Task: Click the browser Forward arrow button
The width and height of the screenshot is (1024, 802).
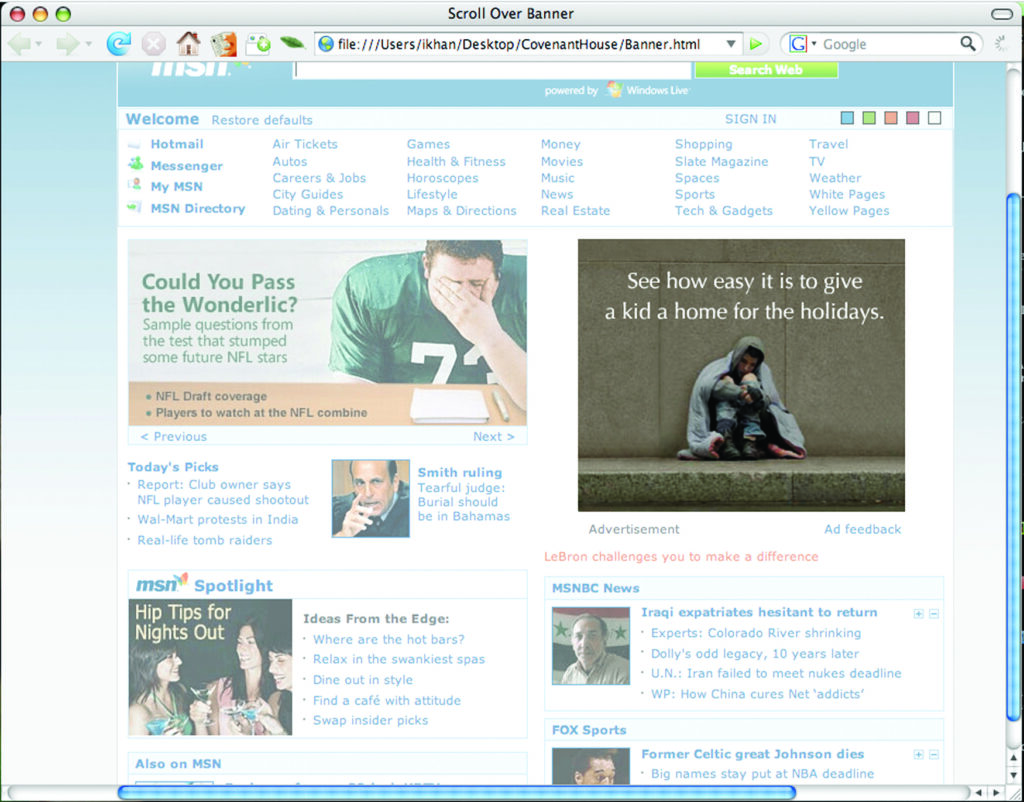Action: click(67, 44)
